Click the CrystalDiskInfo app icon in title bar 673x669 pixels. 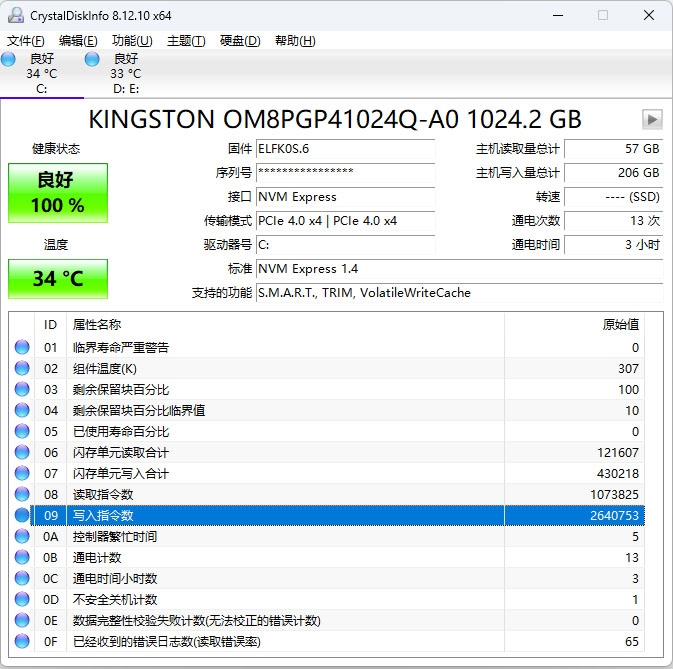click(16, 15)
